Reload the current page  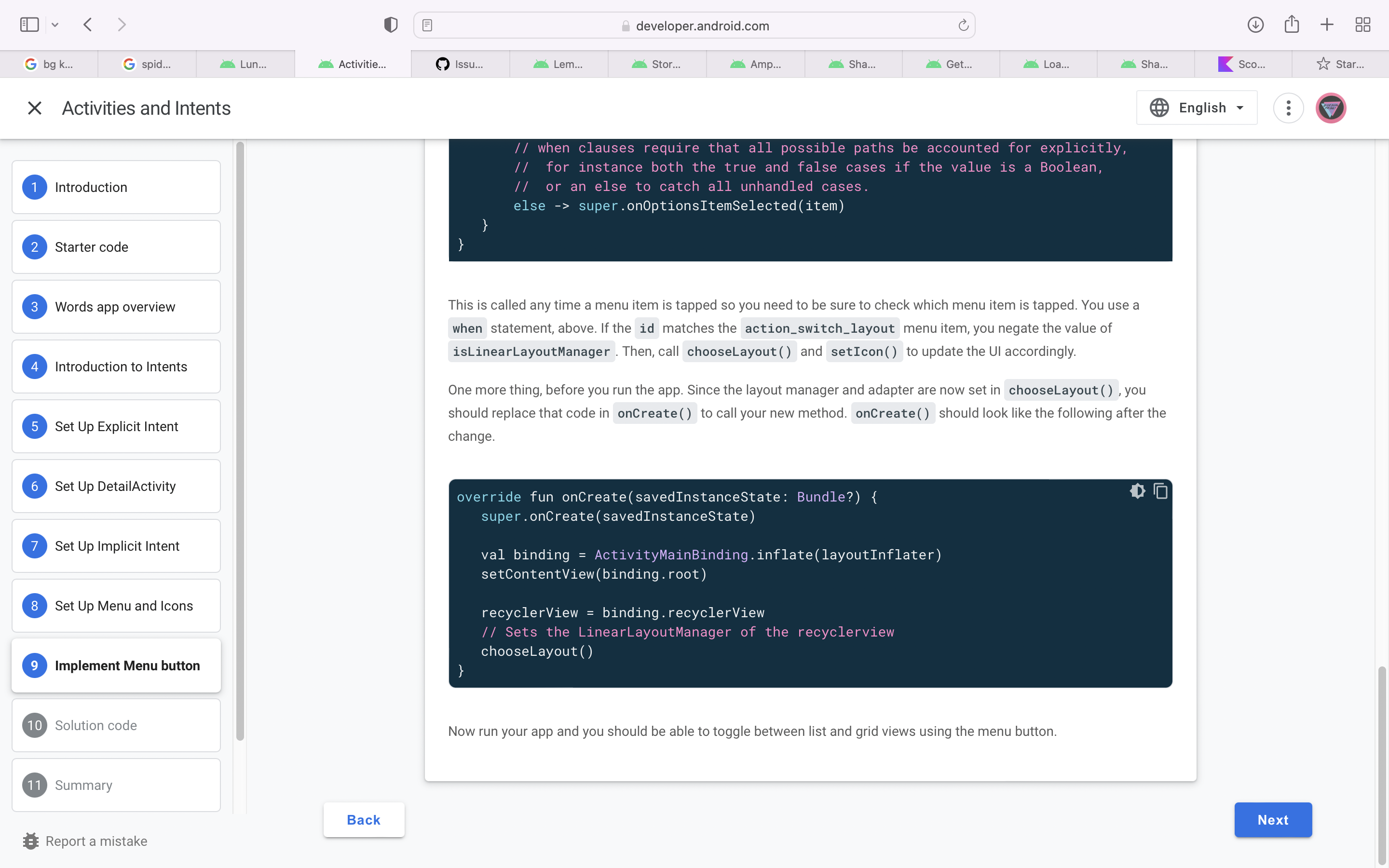click(x=963, y=25)
